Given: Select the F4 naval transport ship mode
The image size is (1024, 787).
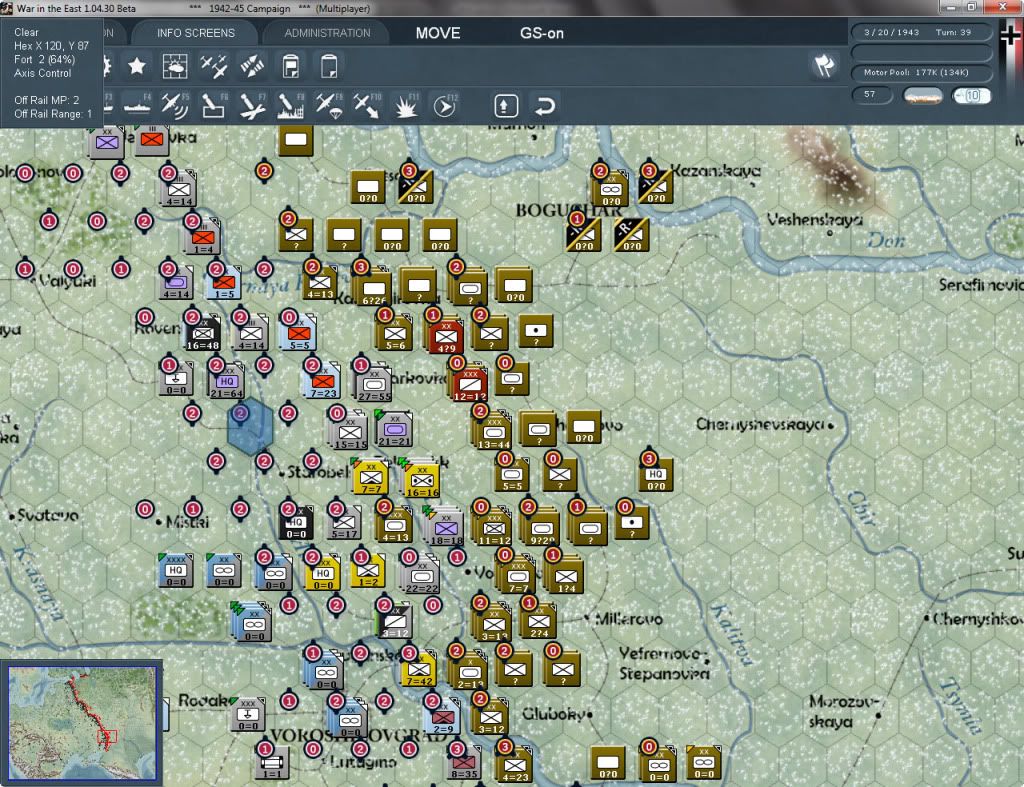Looking at the screenshot, I should pos(137,106).
